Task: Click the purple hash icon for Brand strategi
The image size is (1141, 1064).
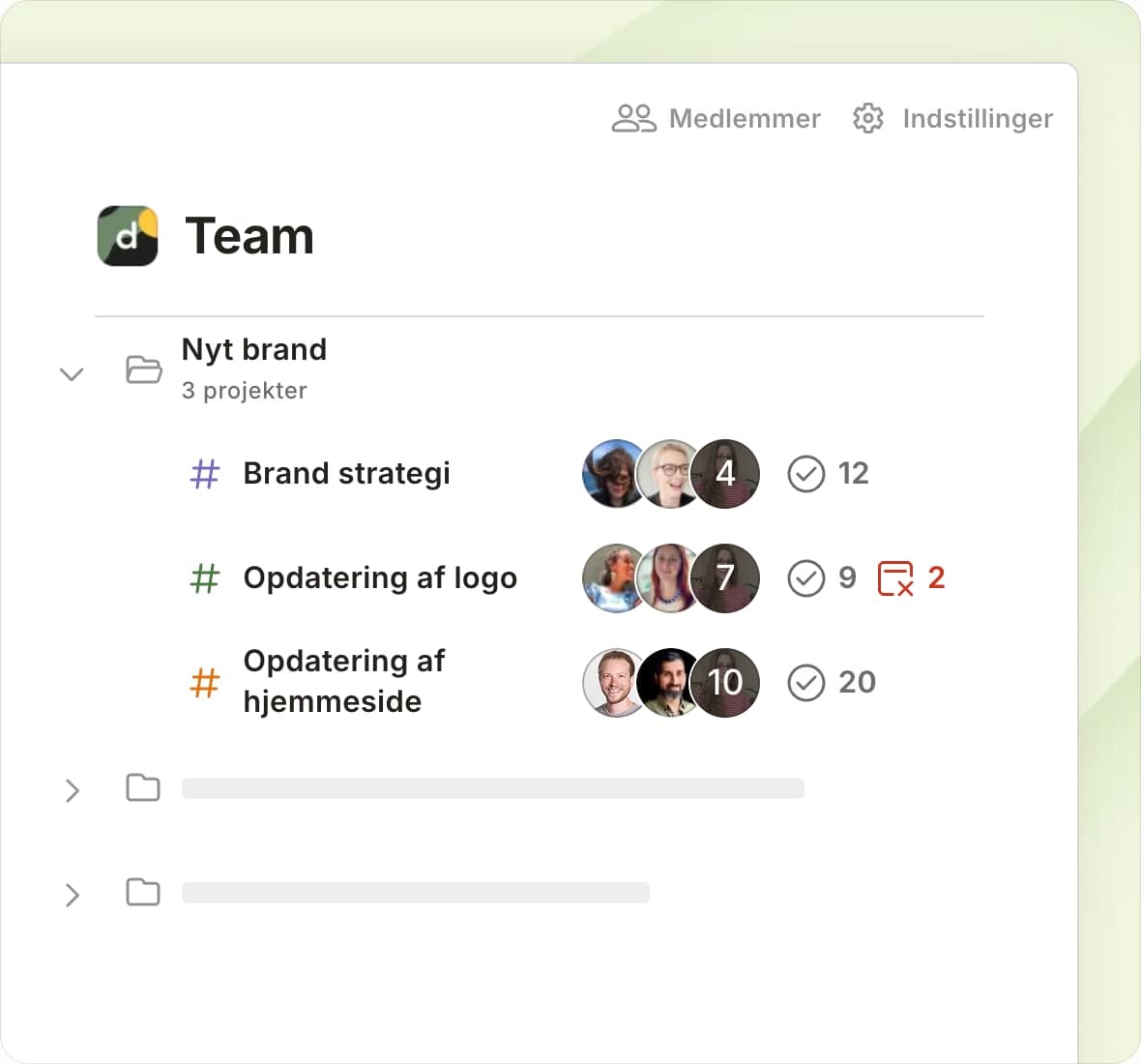Action: (204, 474)
